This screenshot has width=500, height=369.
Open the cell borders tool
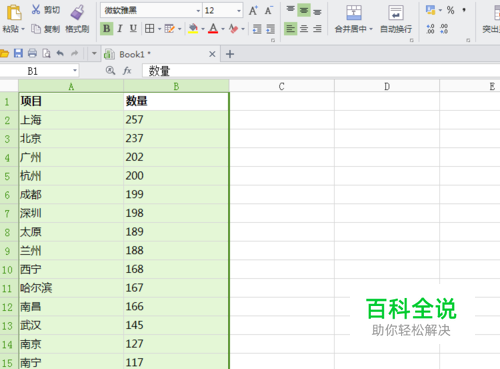(x=150, y=29)
